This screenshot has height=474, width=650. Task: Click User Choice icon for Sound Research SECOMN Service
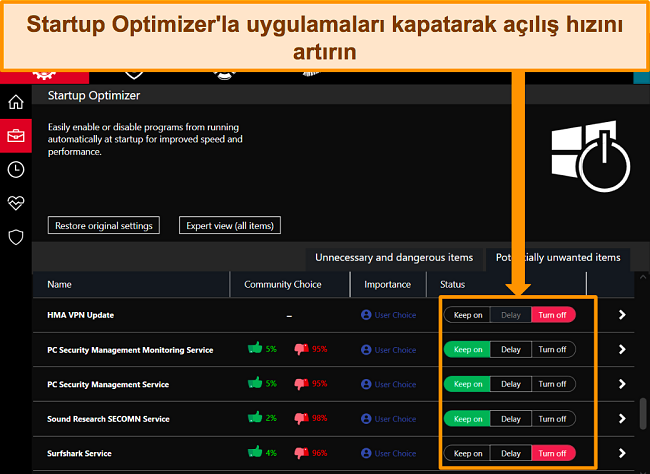(x=366, y=419)
